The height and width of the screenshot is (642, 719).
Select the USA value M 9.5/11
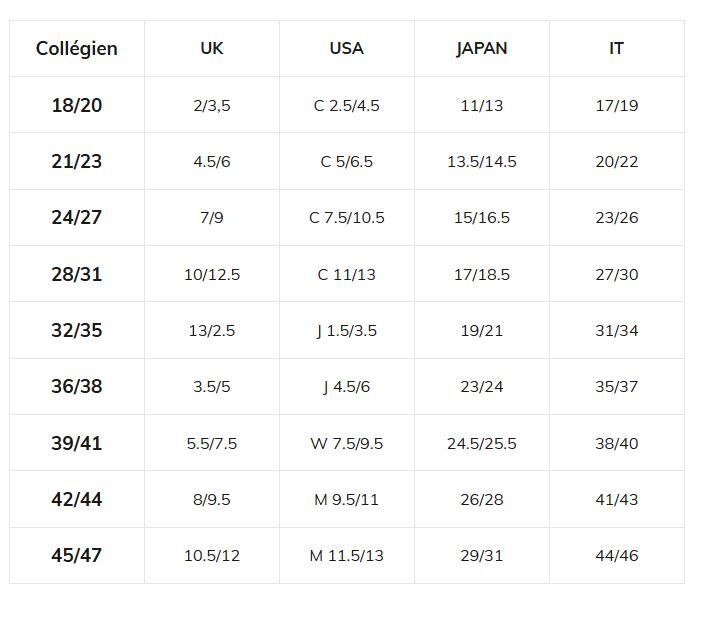(x=347, y=499)
